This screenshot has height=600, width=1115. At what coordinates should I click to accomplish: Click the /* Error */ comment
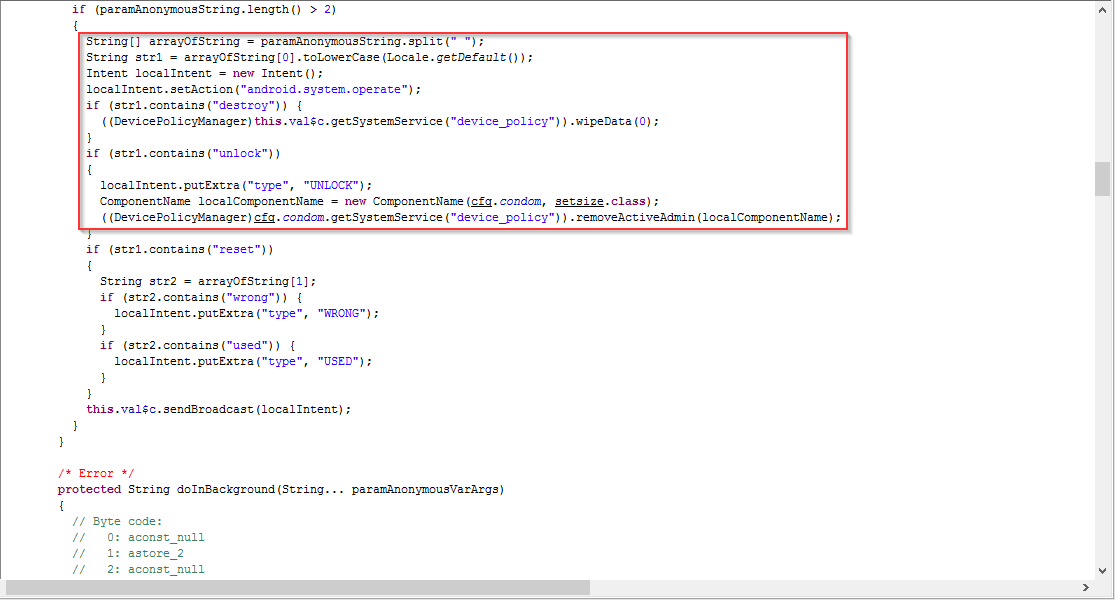click(x=96, y=473)
